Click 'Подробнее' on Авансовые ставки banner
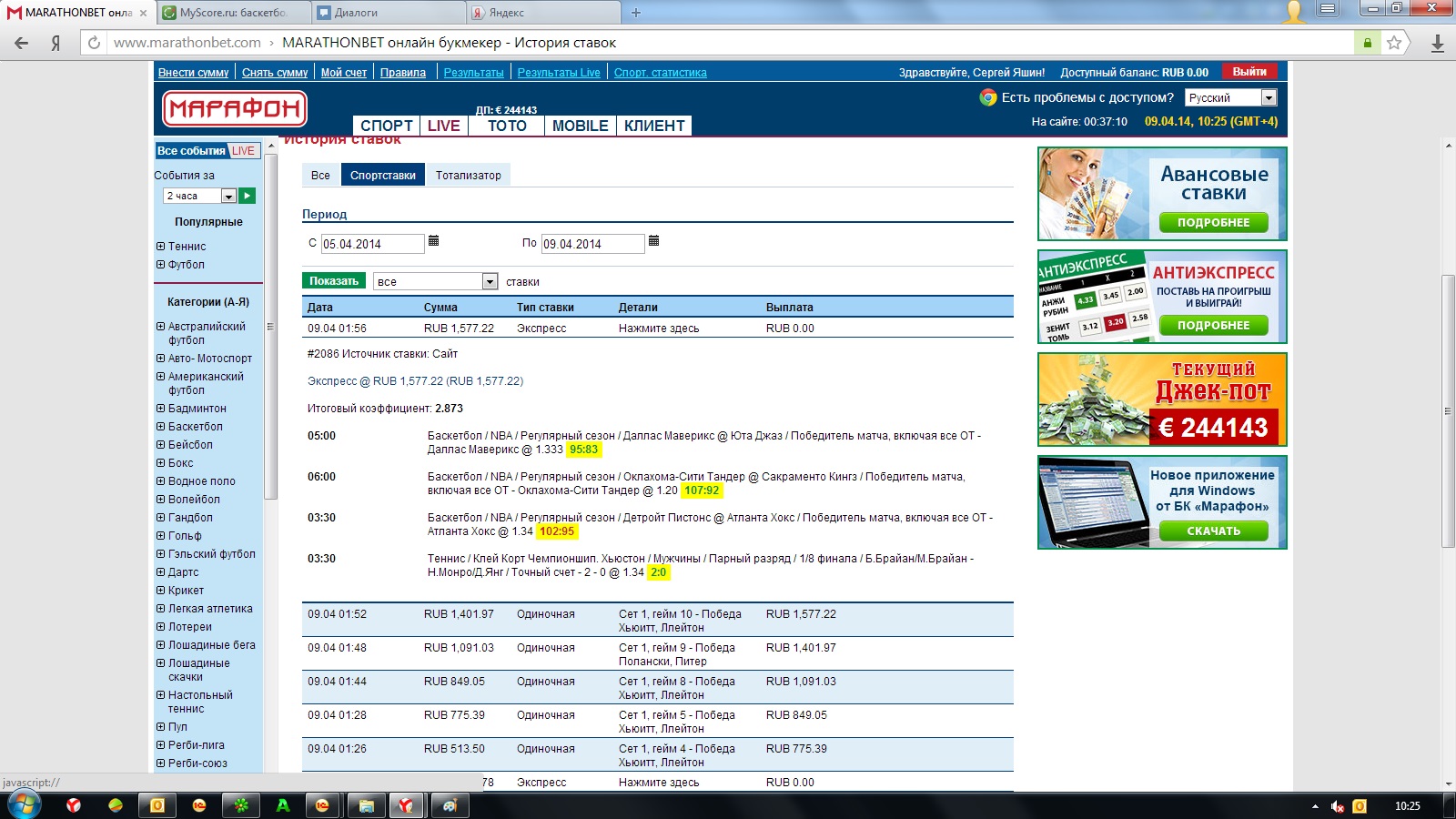The width and height of the screenshot is (1456, 819). pos(1214,222)
